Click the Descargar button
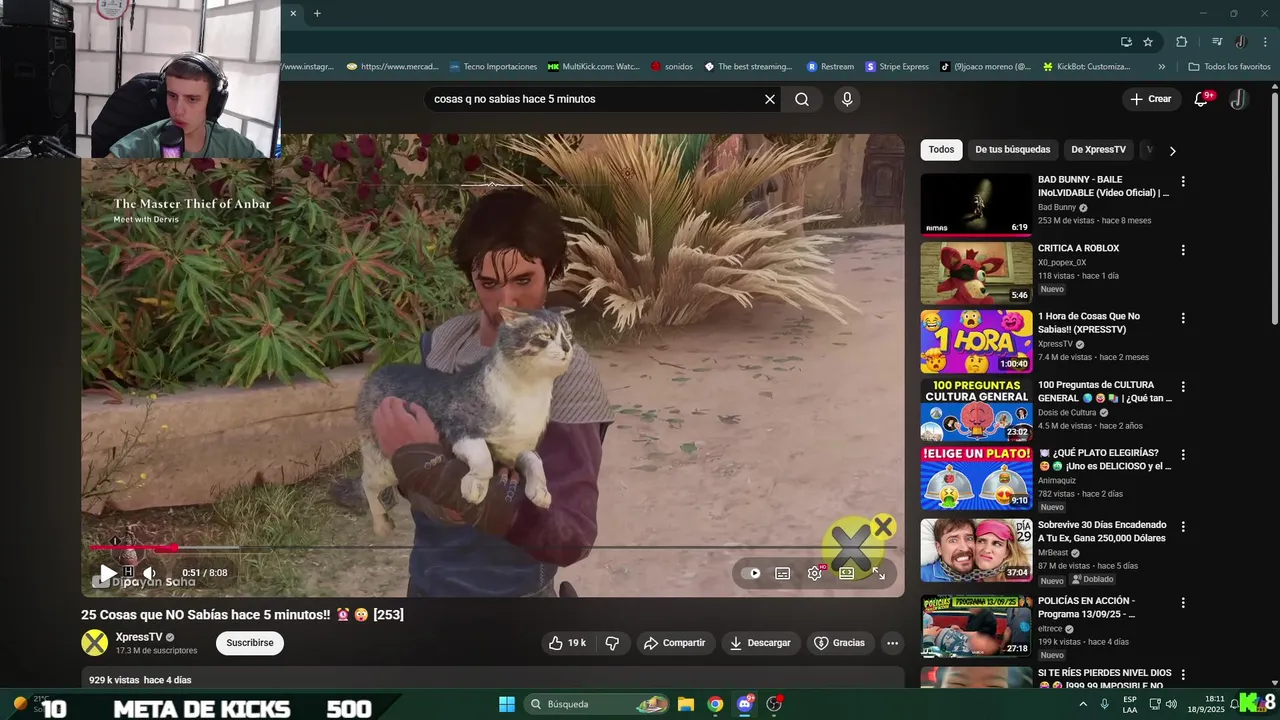 click(x=760, y=643)
